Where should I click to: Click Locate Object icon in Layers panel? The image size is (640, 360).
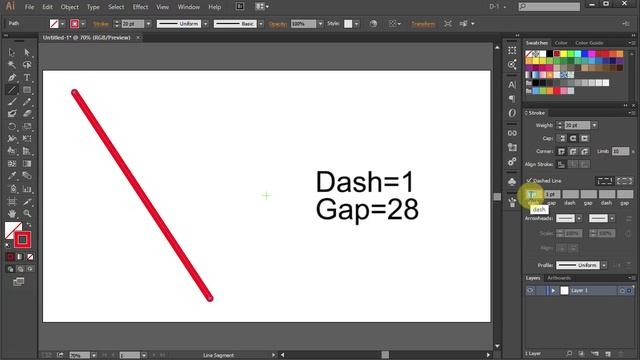coord(569,353)
